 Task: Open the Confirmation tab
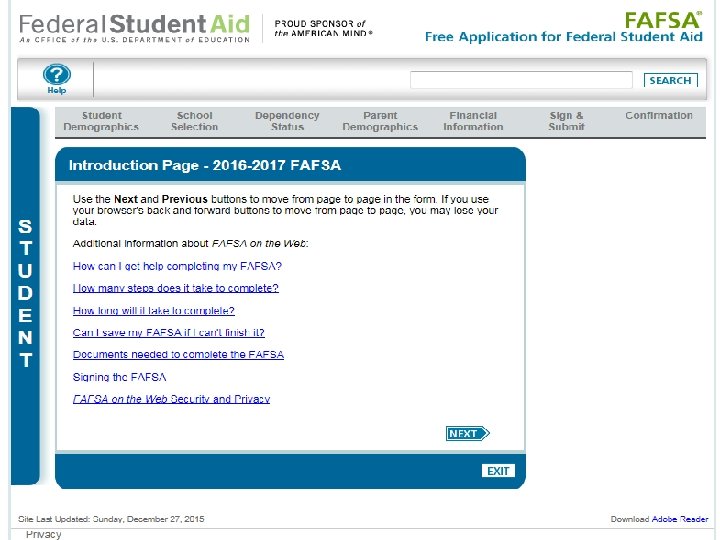point(659,116)
